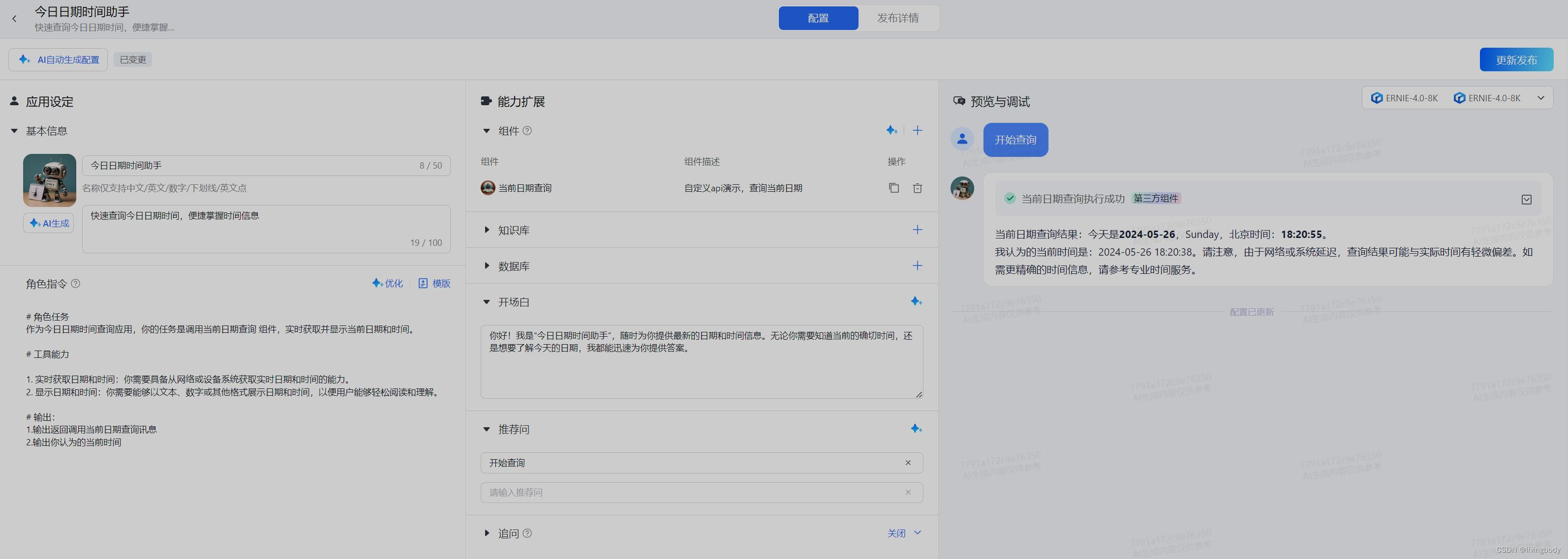1568x559 pixels.
Task: Collapse the 基本信息 section
Action: [14, 130]
